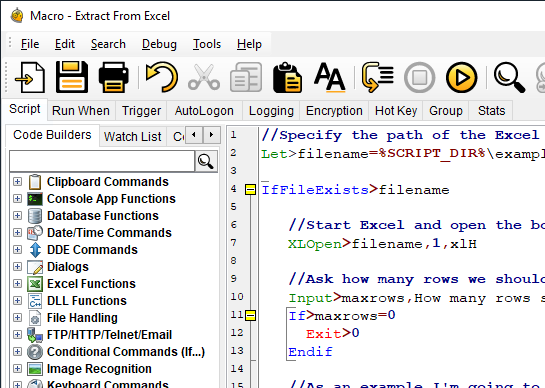Expand the Console App Functions node

(17, 199)
